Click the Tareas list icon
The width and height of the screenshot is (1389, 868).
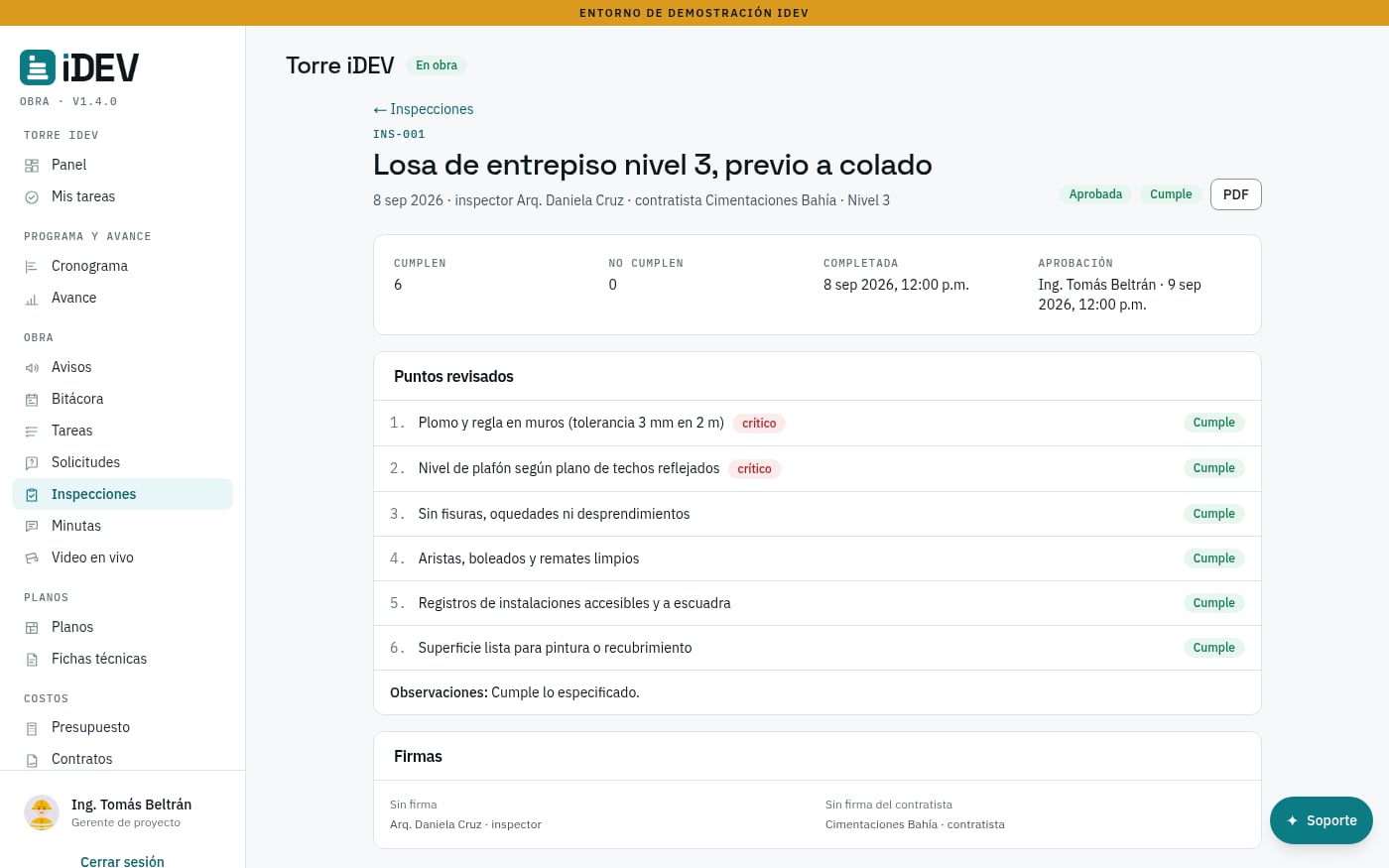(32, 432)
